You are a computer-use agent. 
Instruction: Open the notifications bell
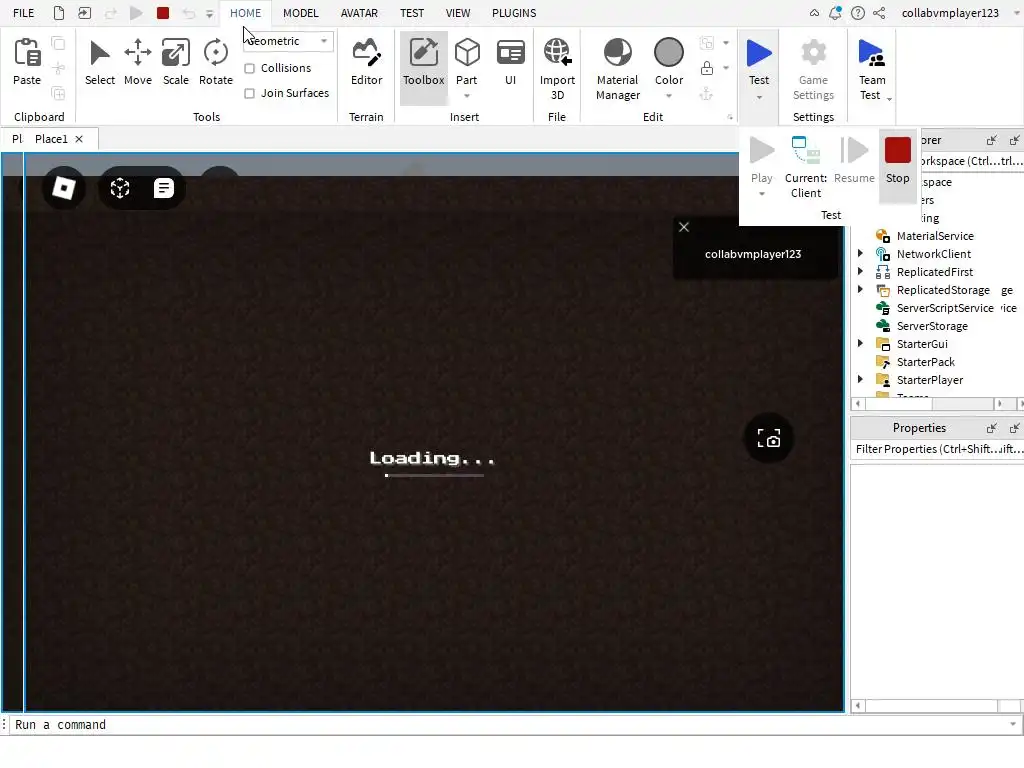click(x=835, y=13)
